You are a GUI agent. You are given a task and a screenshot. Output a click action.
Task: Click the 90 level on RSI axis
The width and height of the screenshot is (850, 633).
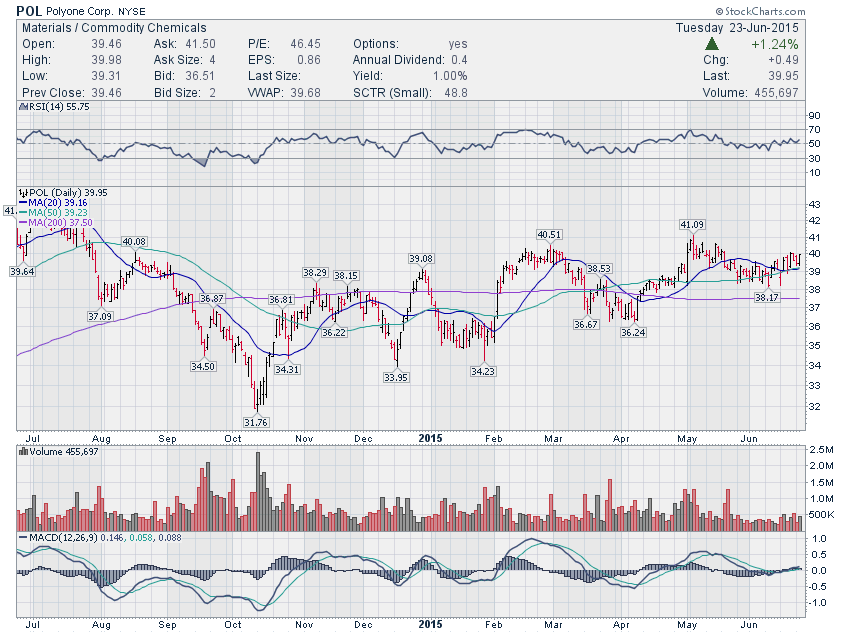[x=814, y=115]
